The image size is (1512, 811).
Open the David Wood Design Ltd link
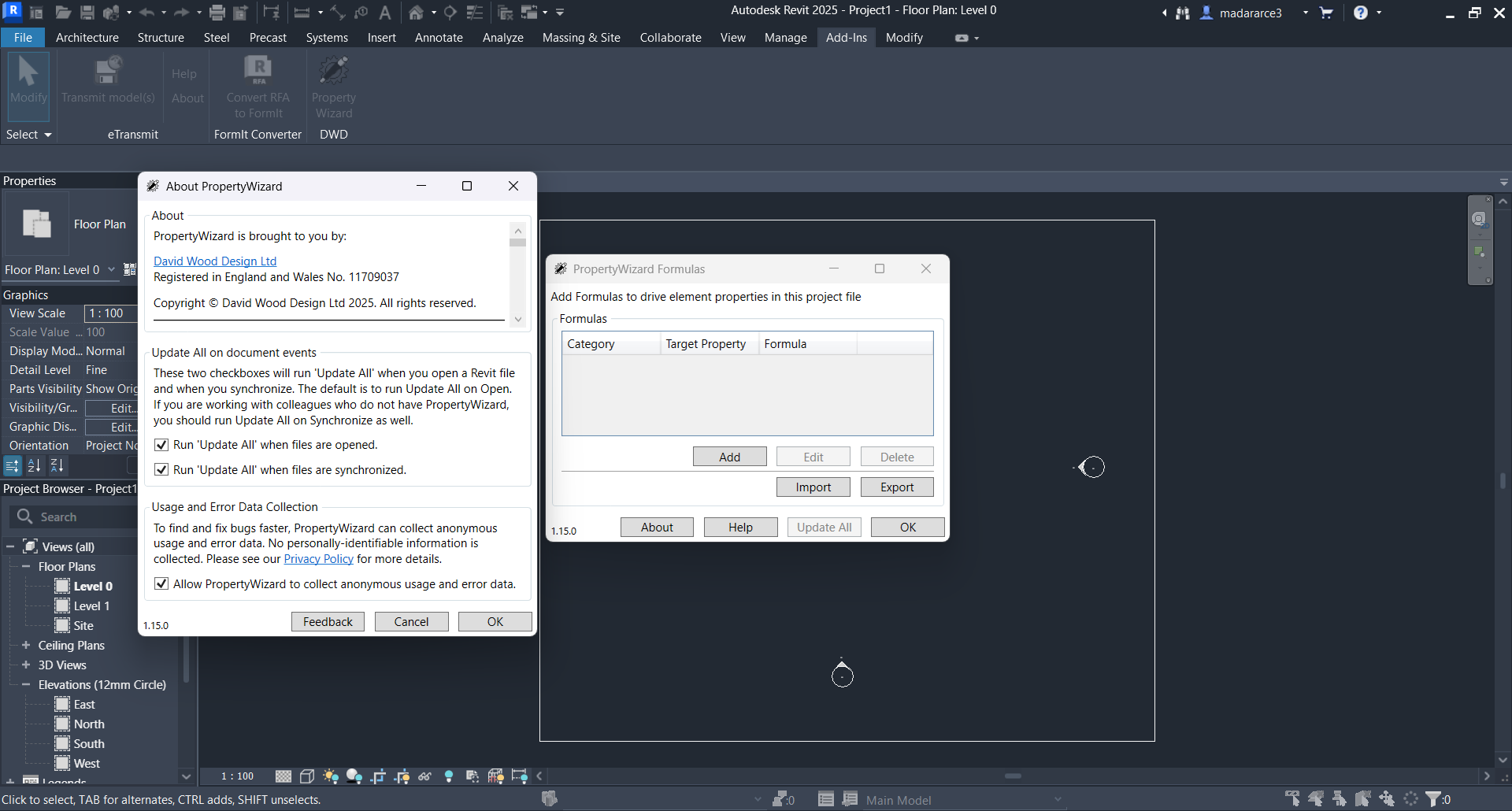215,261
